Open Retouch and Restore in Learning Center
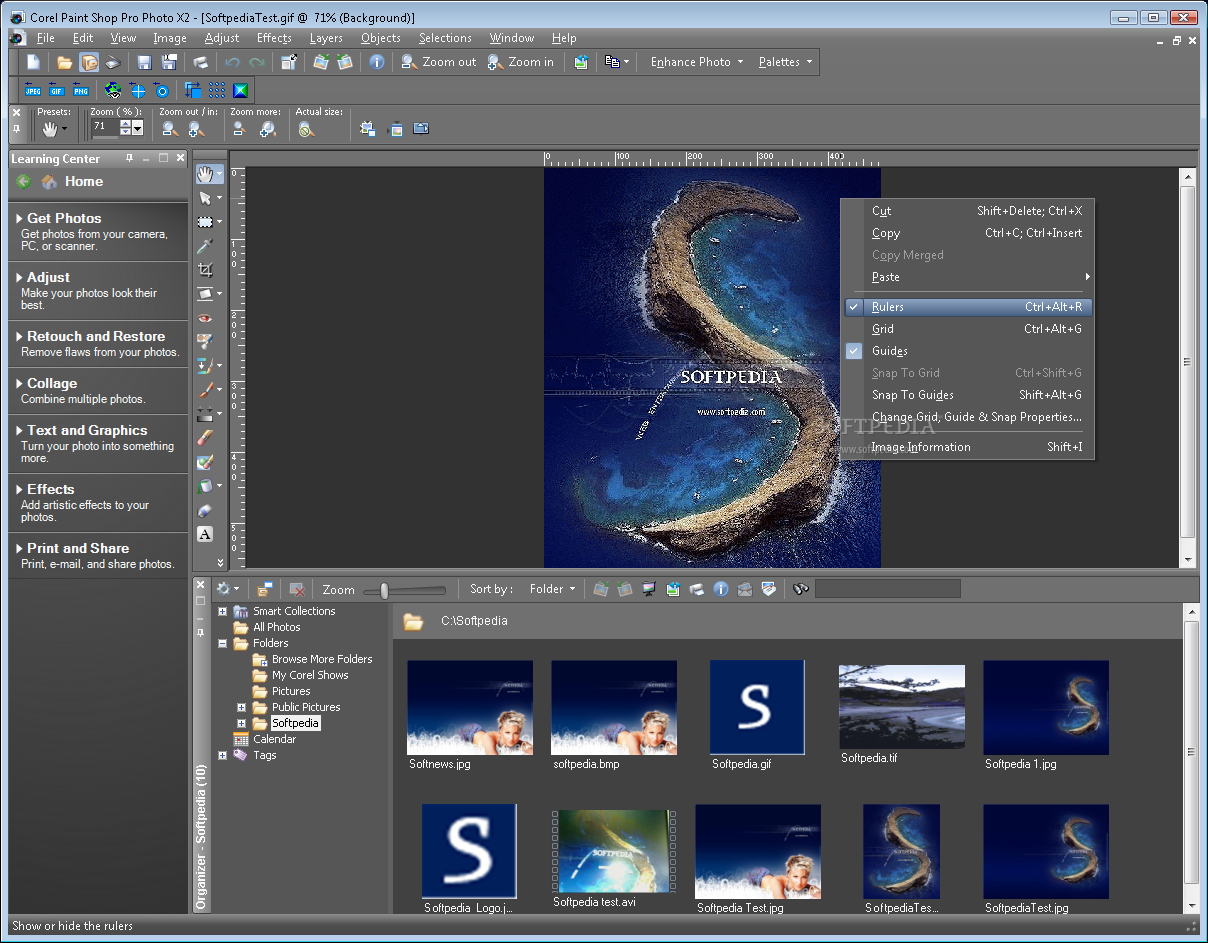This screenshot has width=1208, height=943. pyautogui.click(x=96, y=337)
